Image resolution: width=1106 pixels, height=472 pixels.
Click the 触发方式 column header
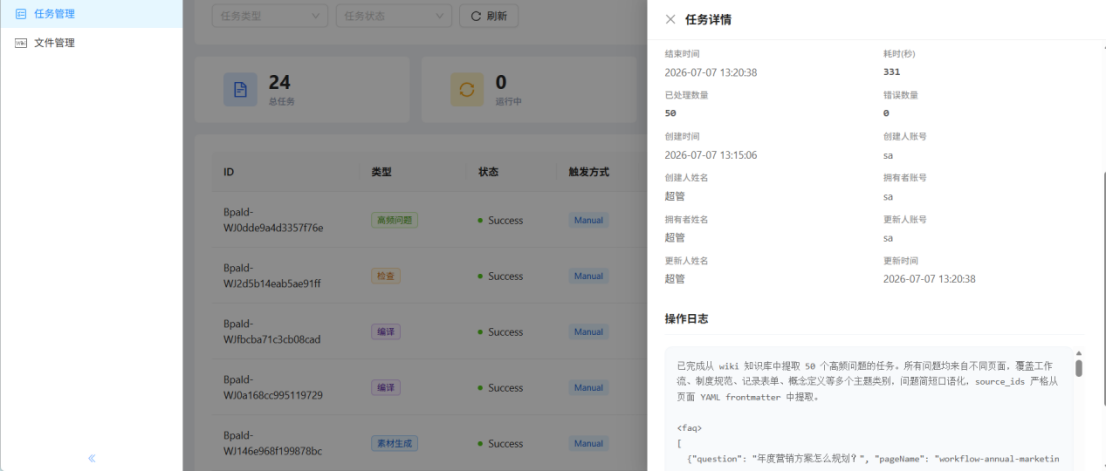click(x=589, y=172)
